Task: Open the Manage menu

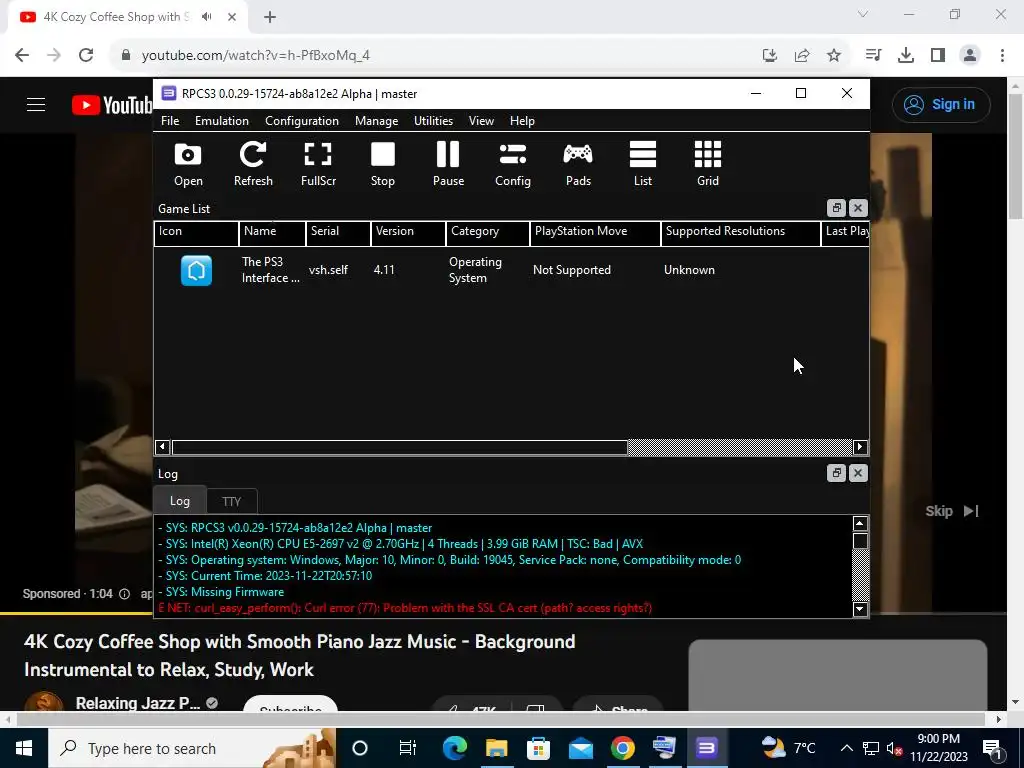Action: tap(376, 121)
